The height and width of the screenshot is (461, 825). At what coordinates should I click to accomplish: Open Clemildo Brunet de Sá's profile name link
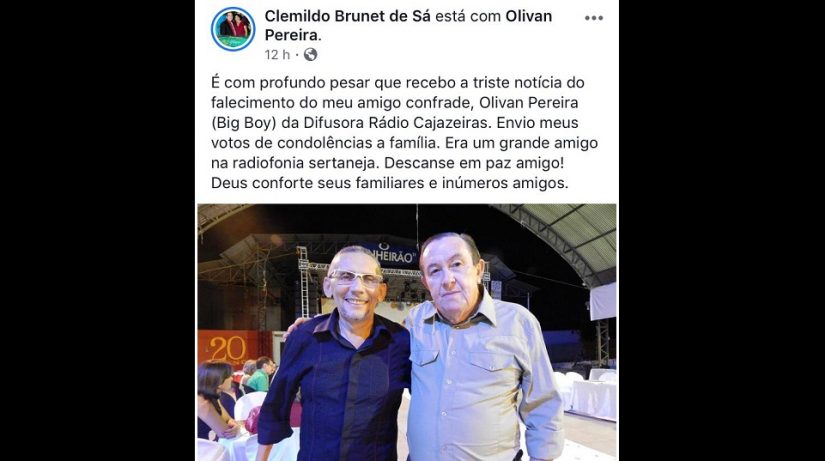pyautogui.click(x=347, y=16)
